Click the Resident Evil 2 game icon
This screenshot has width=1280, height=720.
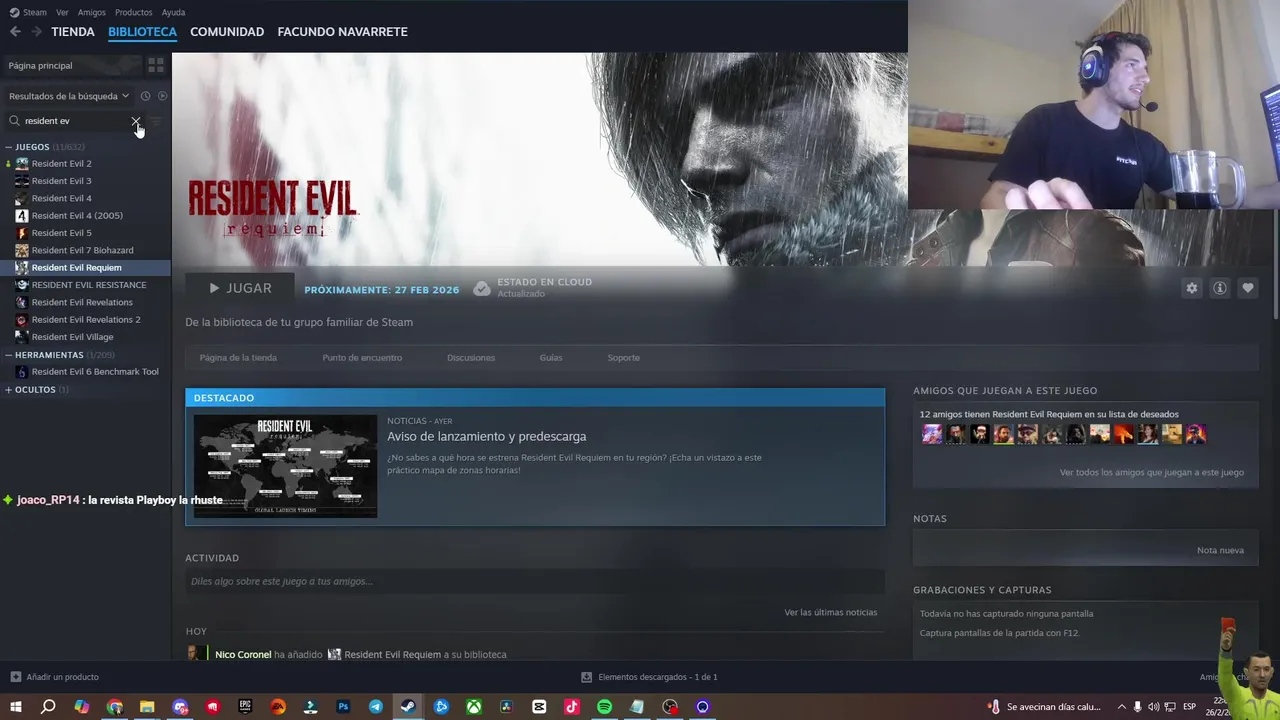pos(22,164)
